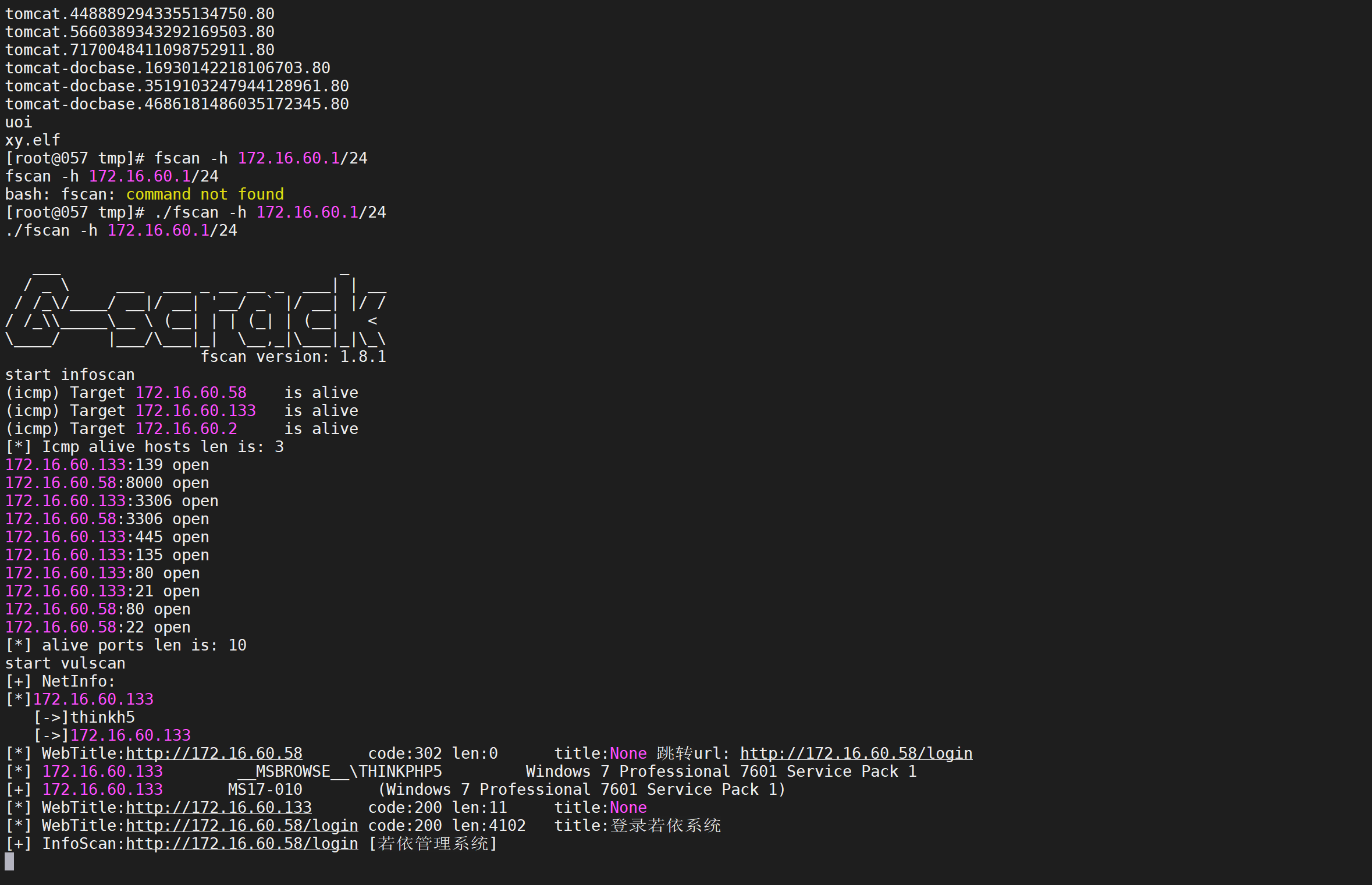
Task: Click the [->]thinkh5 hostname entry
Action: [x=84, y=717]
